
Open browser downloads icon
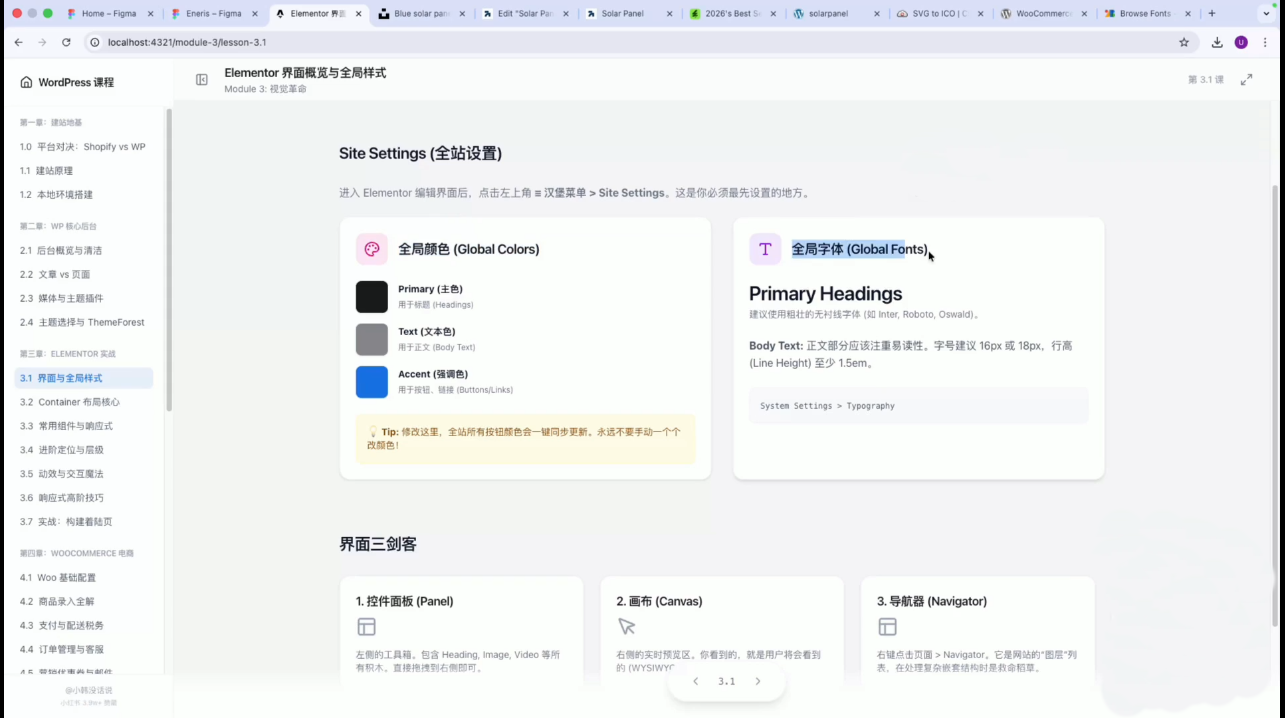[x=1217, y=42]
